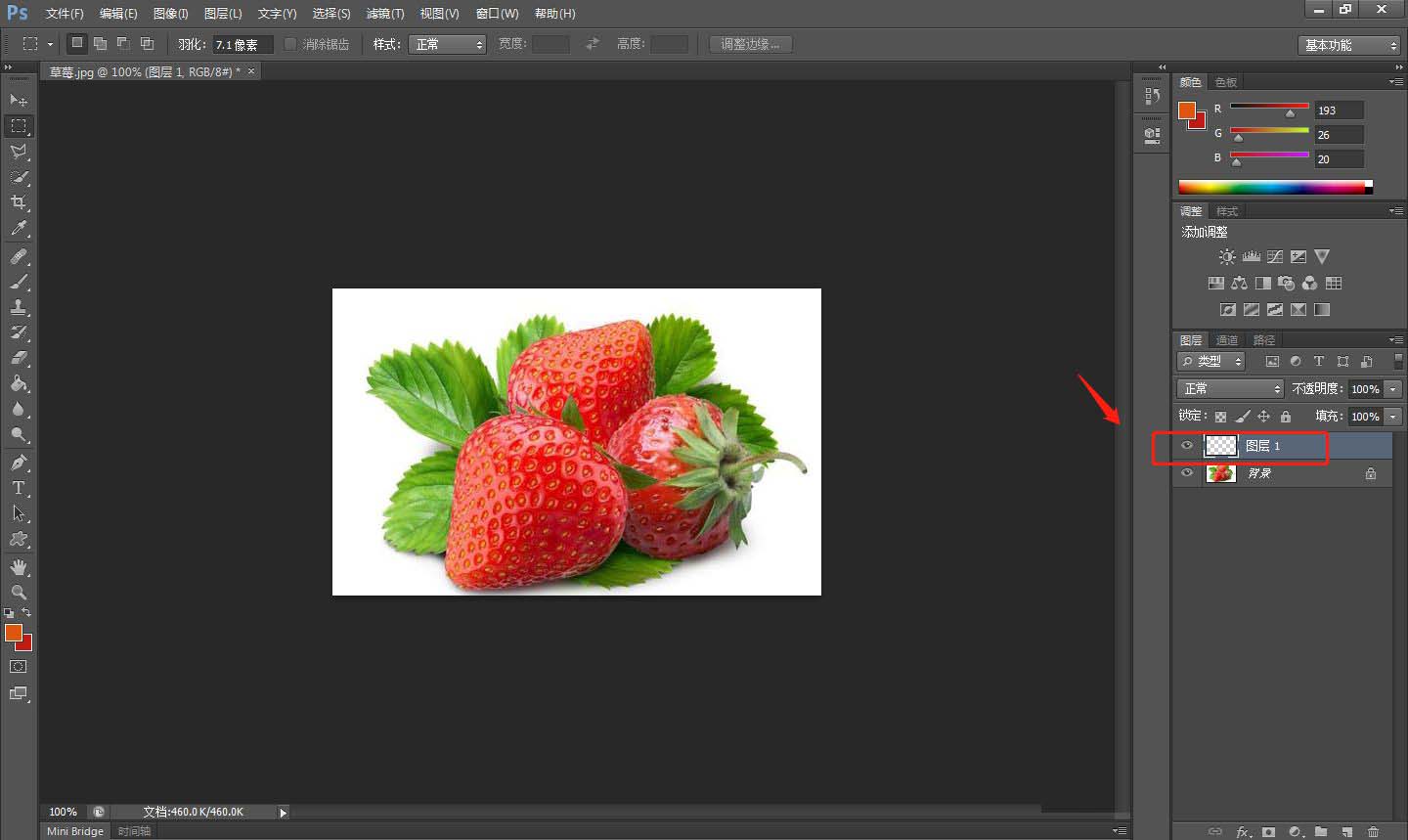The image size is (1408, 840).
Task: Expand the 基本功能 workspace dropdown
Action: pos(1350,45)
